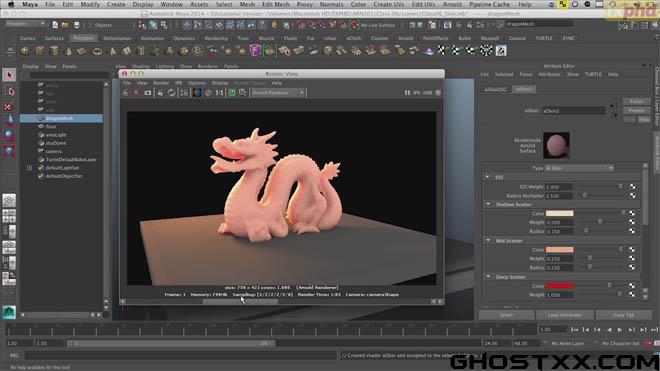Create a polygon cone from shelf
Image resolution: width=660 pixels, height=371 pixels.
69,51
